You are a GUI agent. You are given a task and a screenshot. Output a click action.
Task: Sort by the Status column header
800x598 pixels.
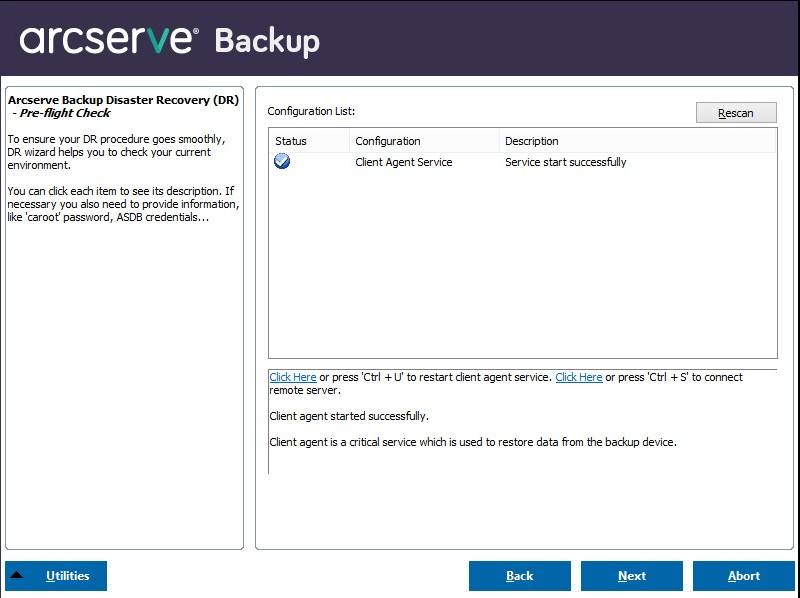point(291,141)
